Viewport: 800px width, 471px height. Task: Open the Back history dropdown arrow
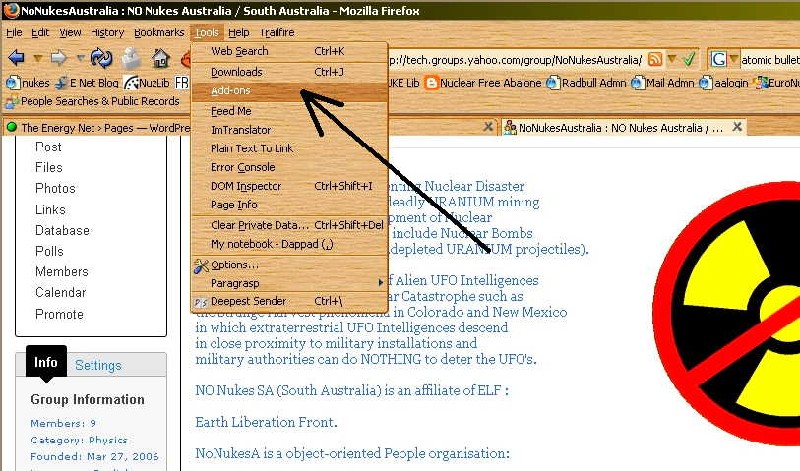point(38,58)
